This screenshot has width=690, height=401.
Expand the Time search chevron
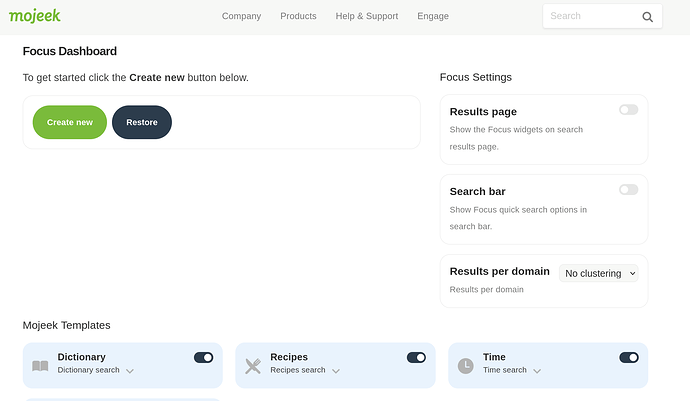[x=537, y=371]
